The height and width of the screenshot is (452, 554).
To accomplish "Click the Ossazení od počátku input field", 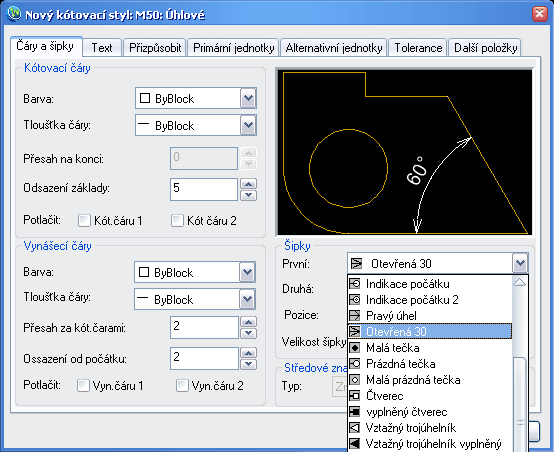I will coord(204,358).
